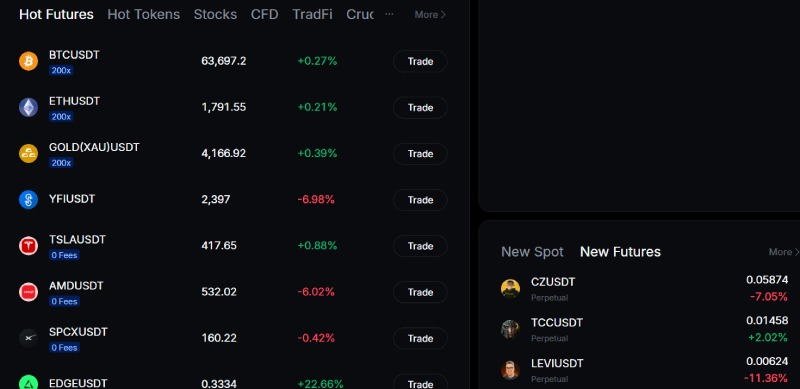Expand the hidden tabs with the ellipsis

pos(389,14)
